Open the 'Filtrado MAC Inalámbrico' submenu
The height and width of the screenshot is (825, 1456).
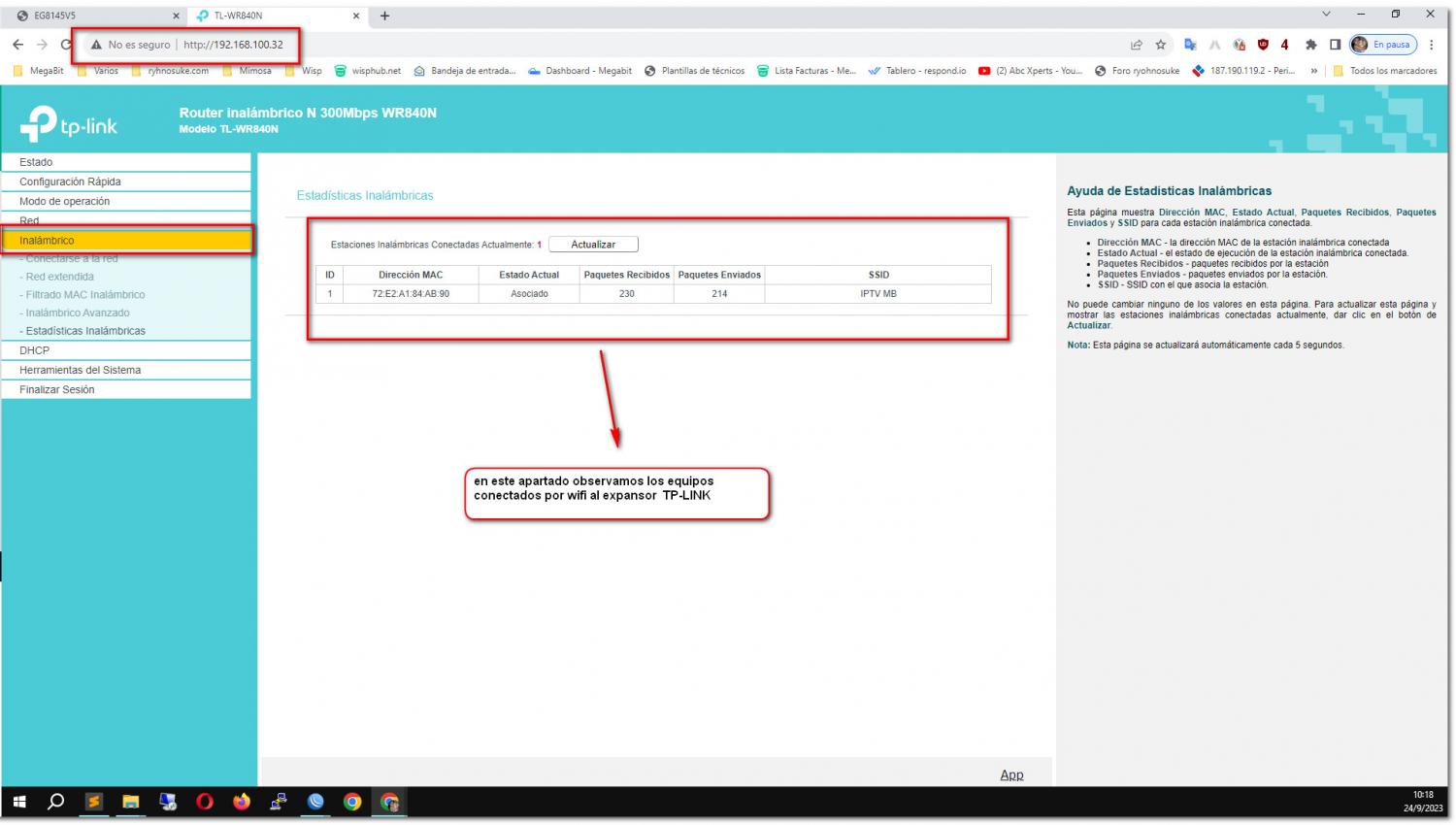coord(83,295)
